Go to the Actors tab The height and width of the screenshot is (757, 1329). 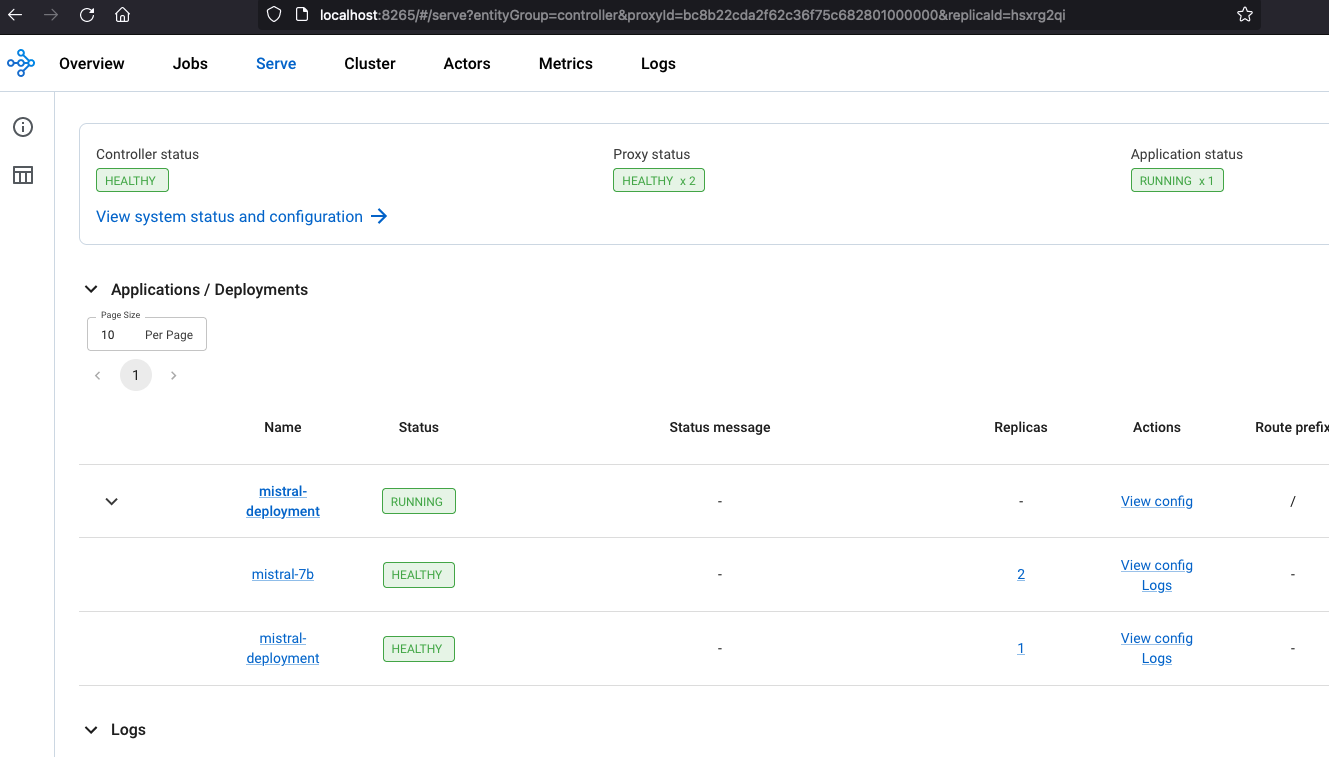point(467,64)
